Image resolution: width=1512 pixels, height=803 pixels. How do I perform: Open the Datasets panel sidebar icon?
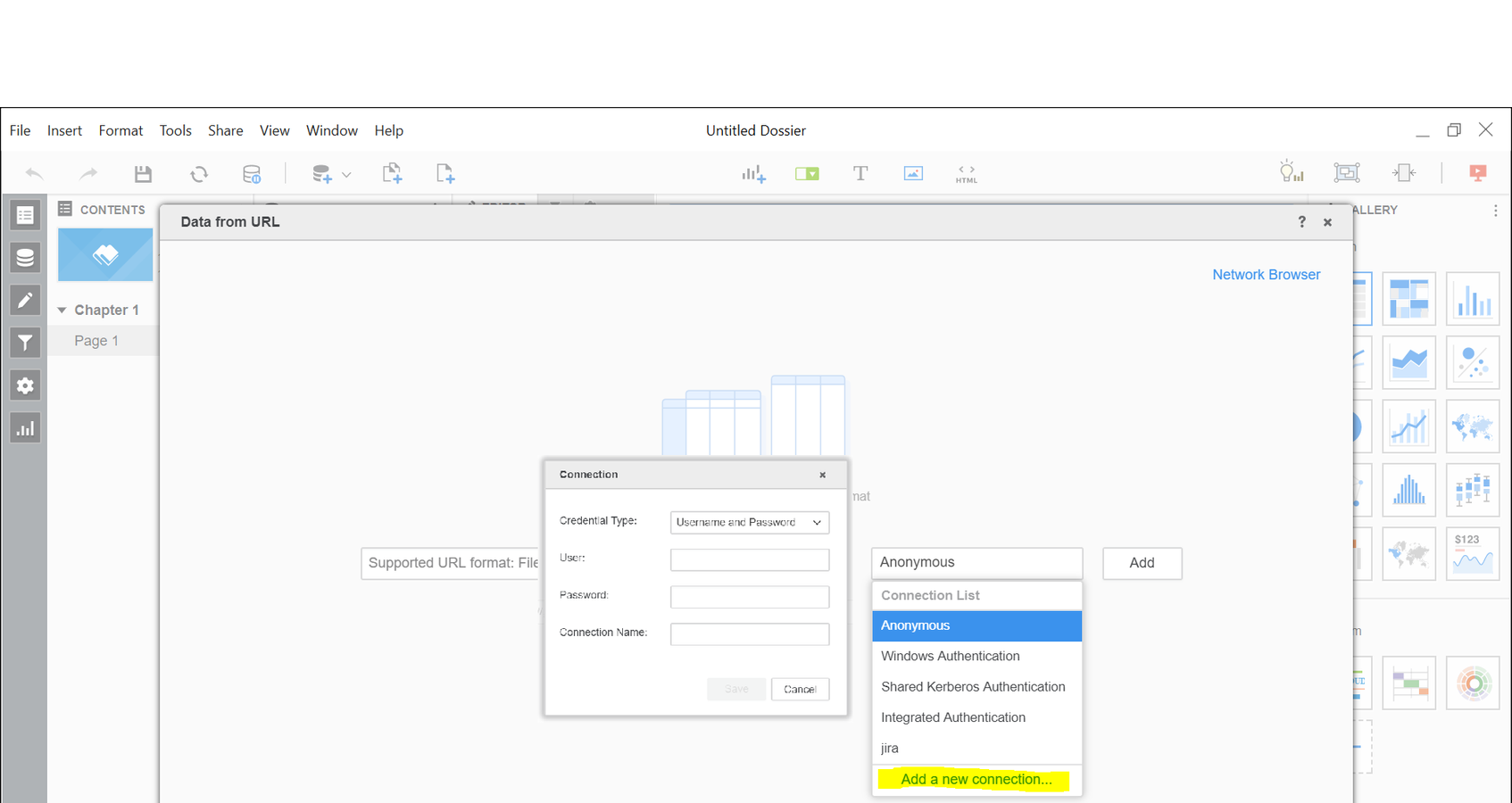click(25, 258)
